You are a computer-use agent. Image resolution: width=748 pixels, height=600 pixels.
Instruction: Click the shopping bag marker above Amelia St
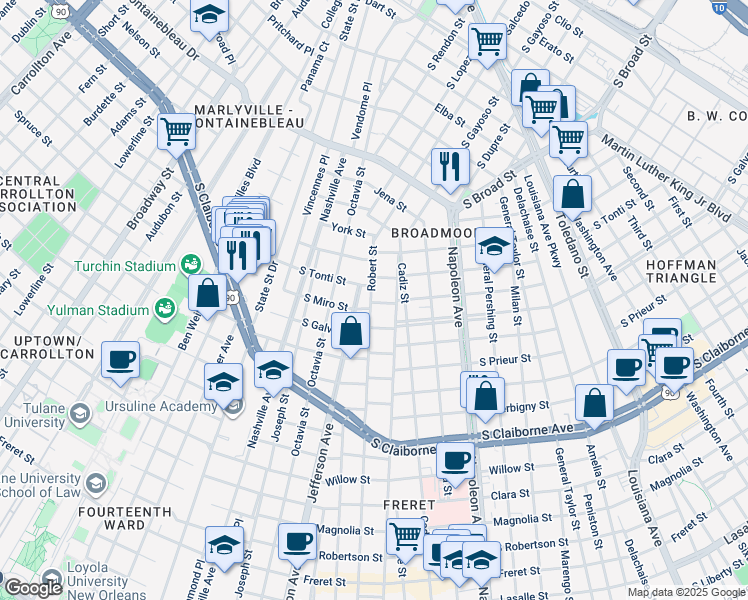click(594, 404)
